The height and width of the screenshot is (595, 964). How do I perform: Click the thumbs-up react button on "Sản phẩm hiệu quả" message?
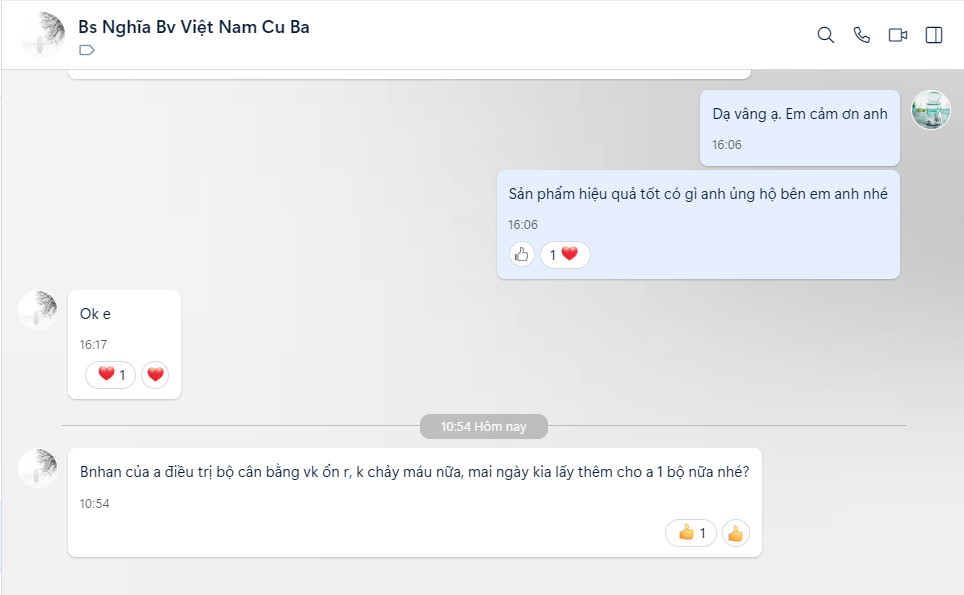tap(521, 255)
